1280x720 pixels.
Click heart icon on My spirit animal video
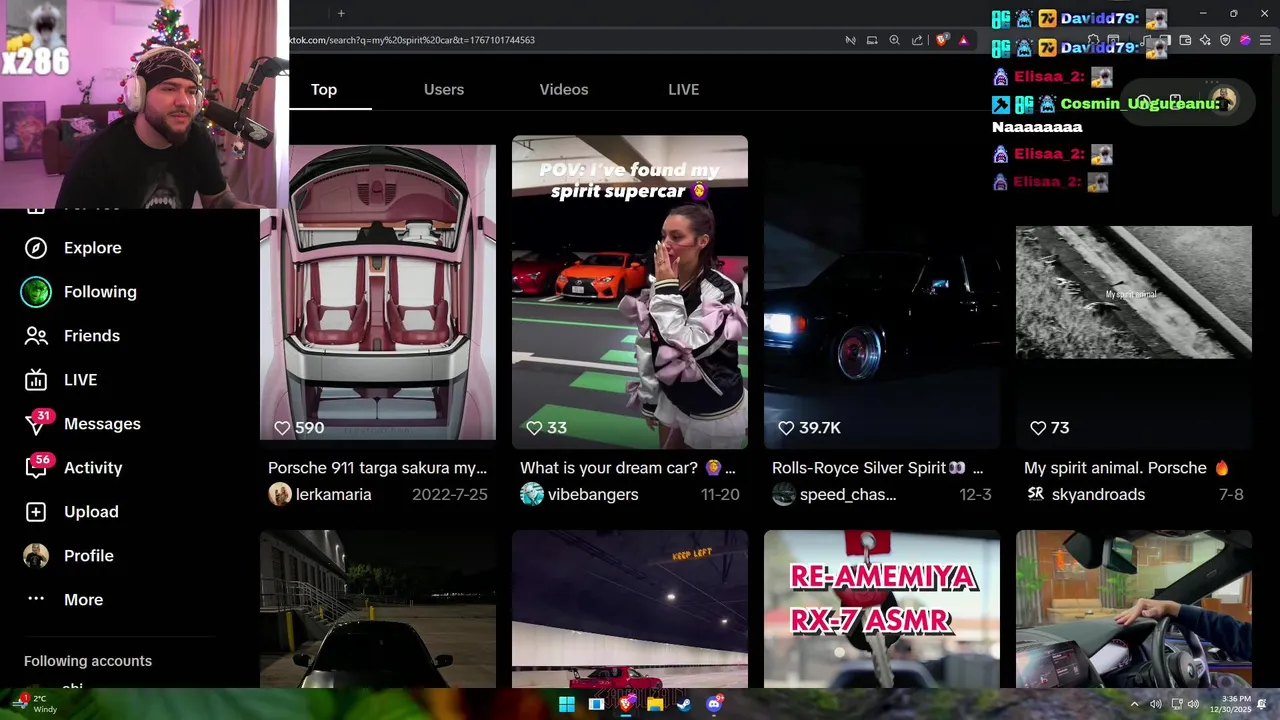pyautogui.click(x=1038, y=428)
